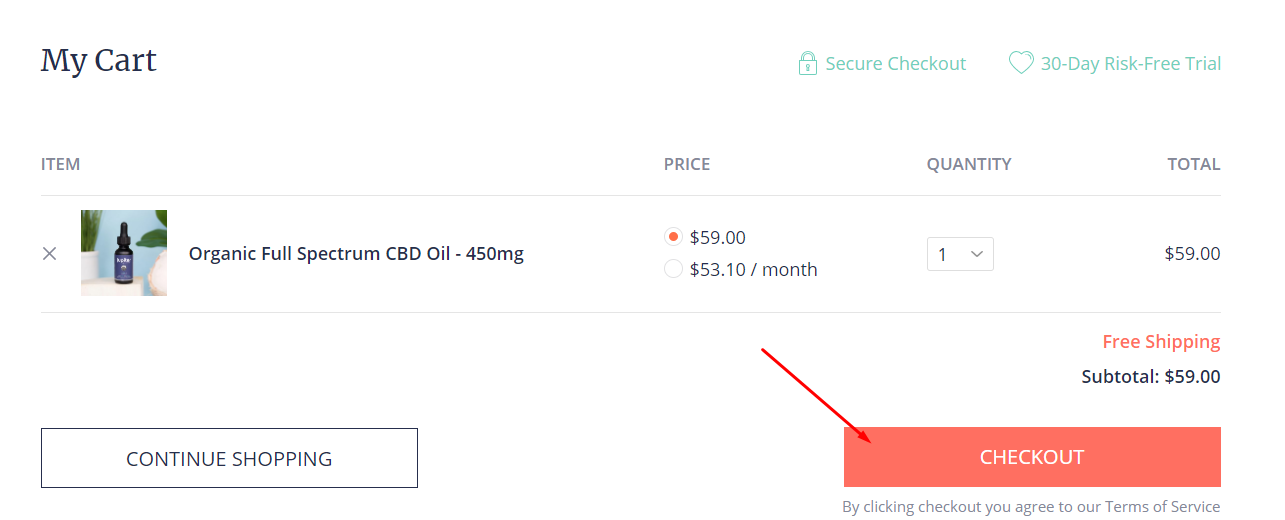Click the 30-Day Risk-Free Trial text

point(1130,64)
